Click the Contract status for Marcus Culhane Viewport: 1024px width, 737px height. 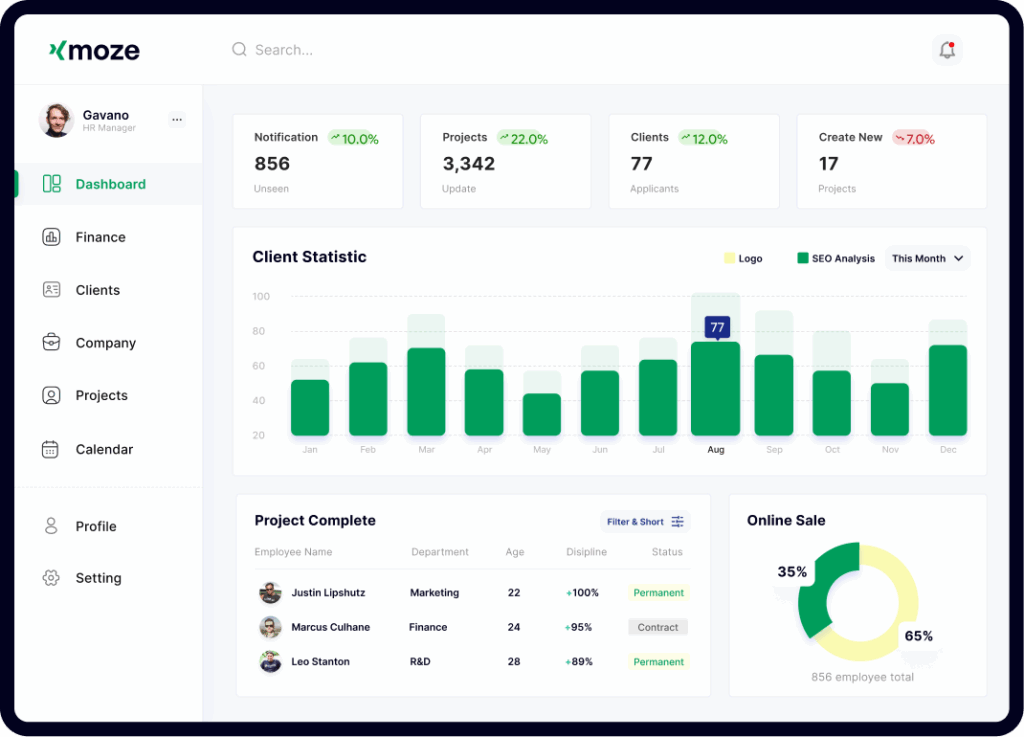click(658, 628)
